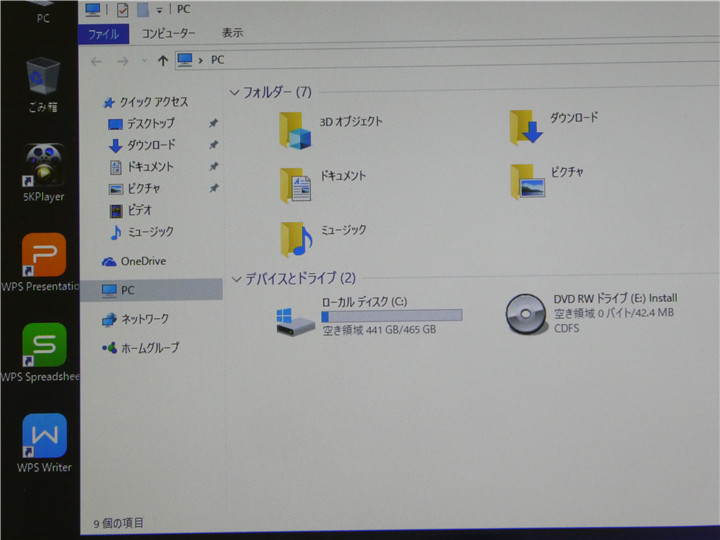
Task: Click pin icon beside sidebar ダウンロード
Action: (213, 145)
